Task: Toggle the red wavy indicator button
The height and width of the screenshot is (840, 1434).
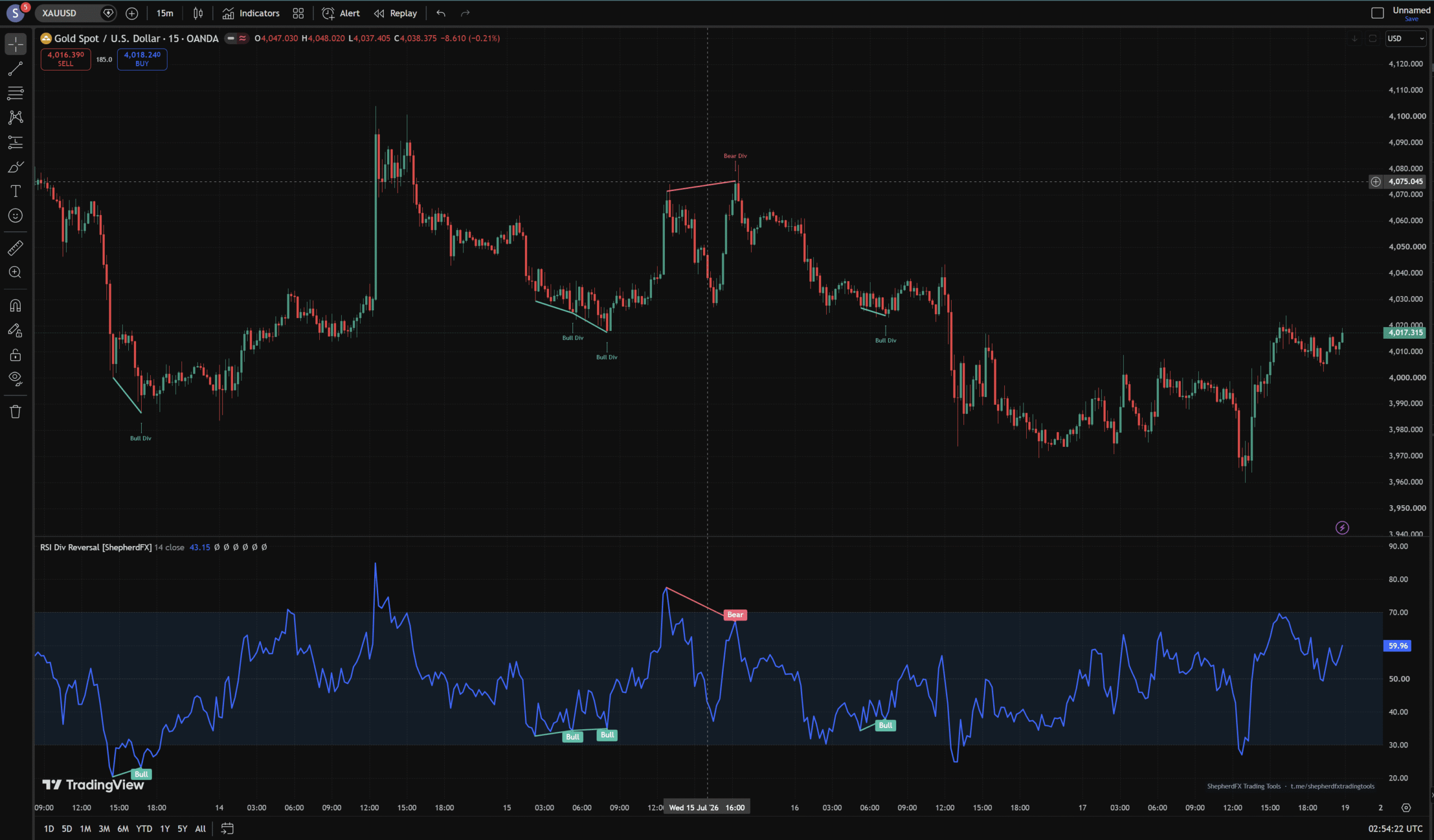Action: click(243, 38)
